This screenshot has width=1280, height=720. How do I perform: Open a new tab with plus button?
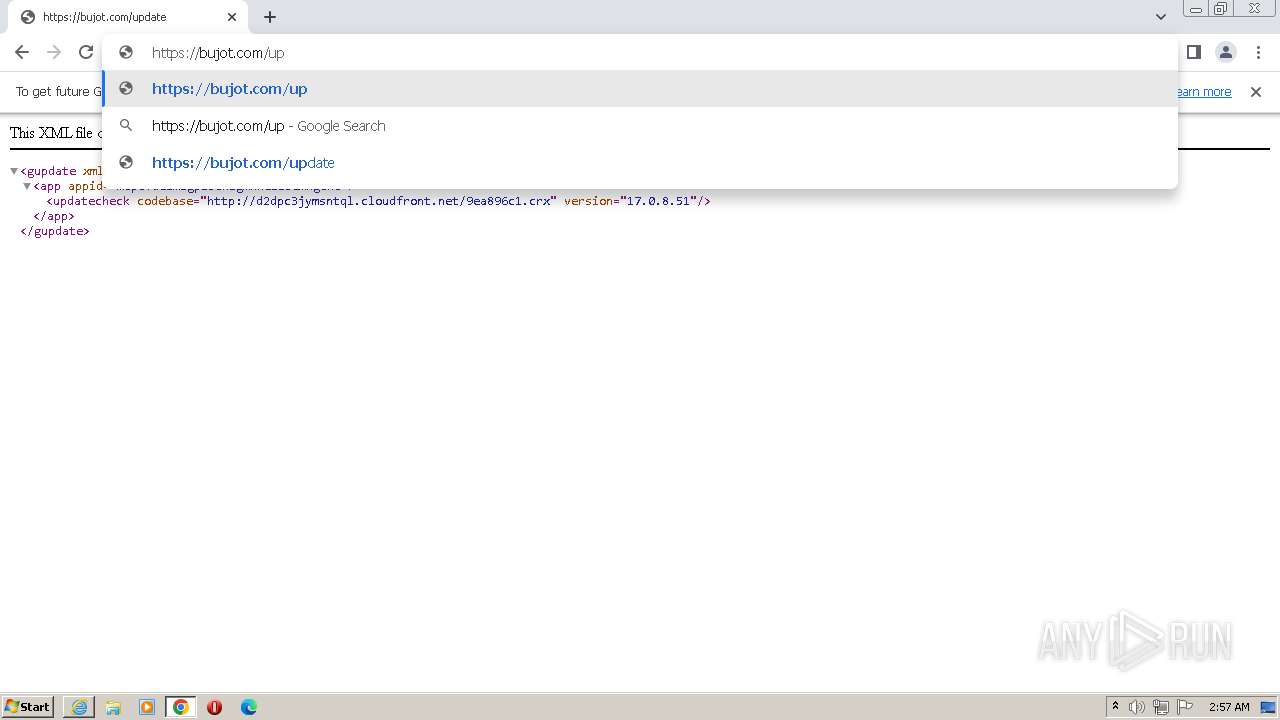[270, 17]
